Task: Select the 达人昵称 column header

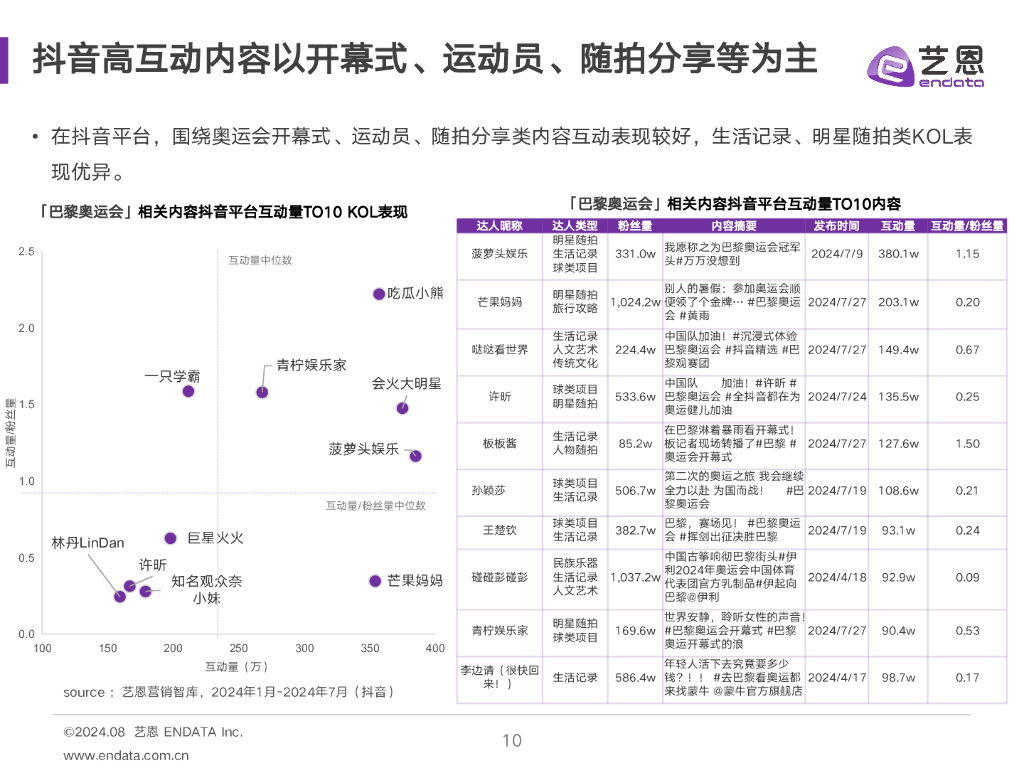Action: pos(500,224)
